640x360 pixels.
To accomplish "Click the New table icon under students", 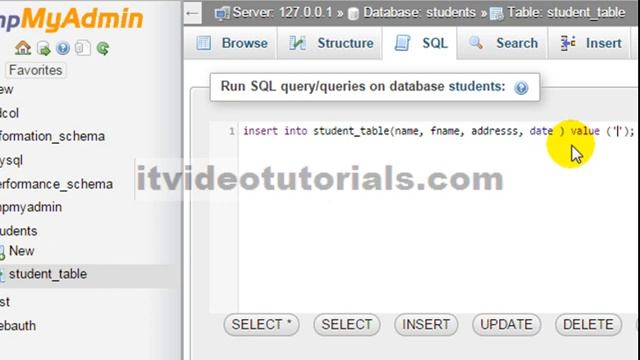I will (2, 252).
